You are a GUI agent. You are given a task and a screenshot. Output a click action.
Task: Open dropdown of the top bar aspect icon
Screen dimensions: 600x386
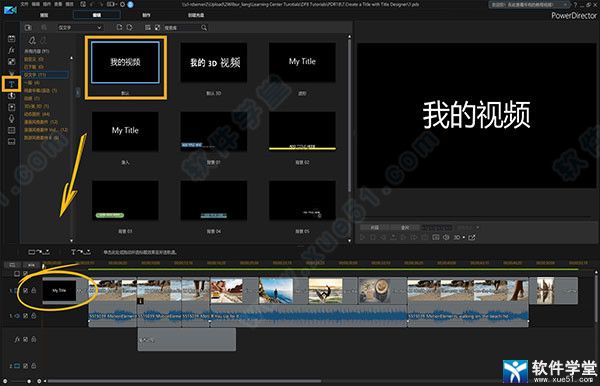point(116,4)
